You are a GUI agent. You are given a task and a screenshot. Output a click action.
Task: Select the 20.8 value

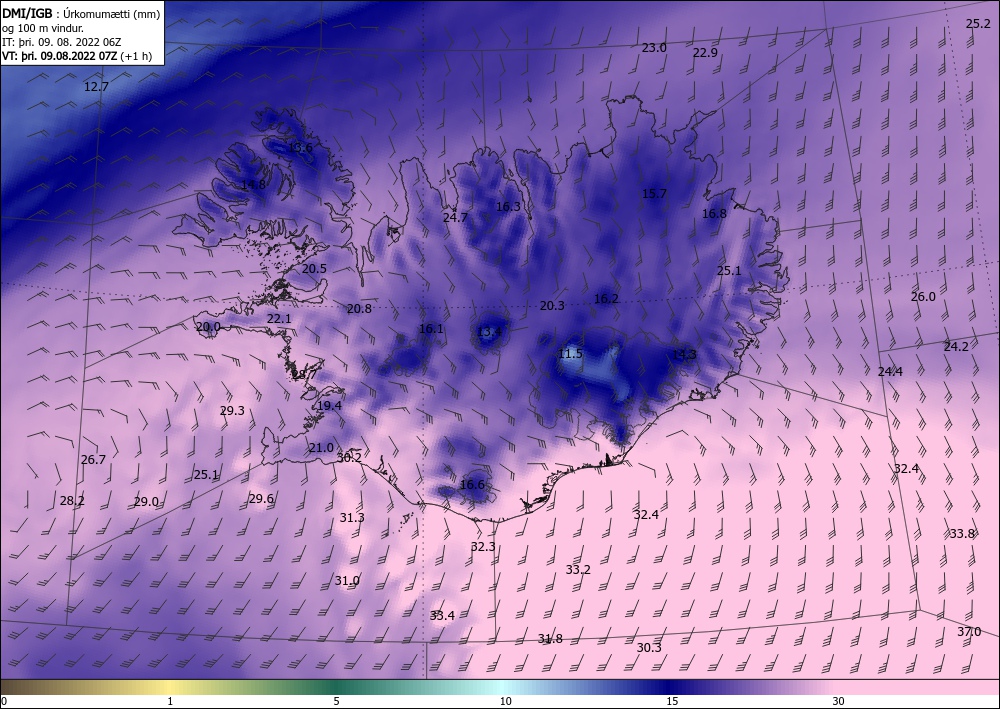pyautogui.click(x=359, y=309)
